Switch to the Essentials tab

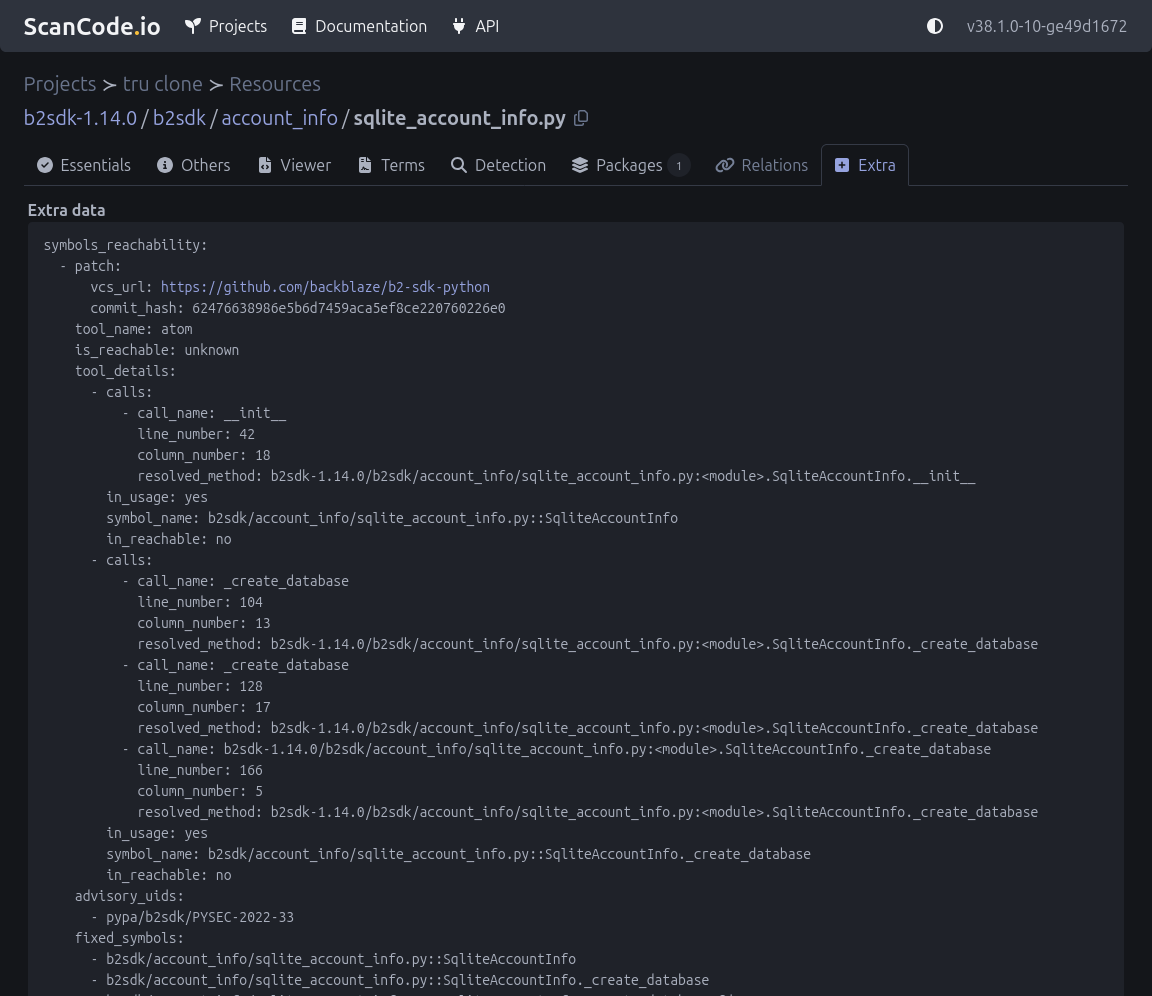(84, 165)
